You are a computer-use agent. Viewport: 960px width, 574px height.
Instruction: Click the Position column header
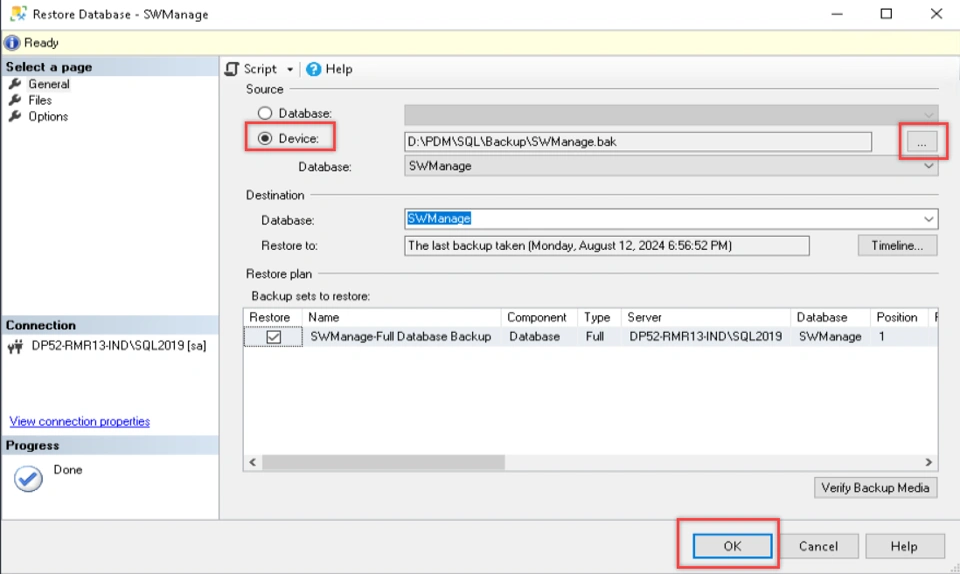[x=899, y=318]
